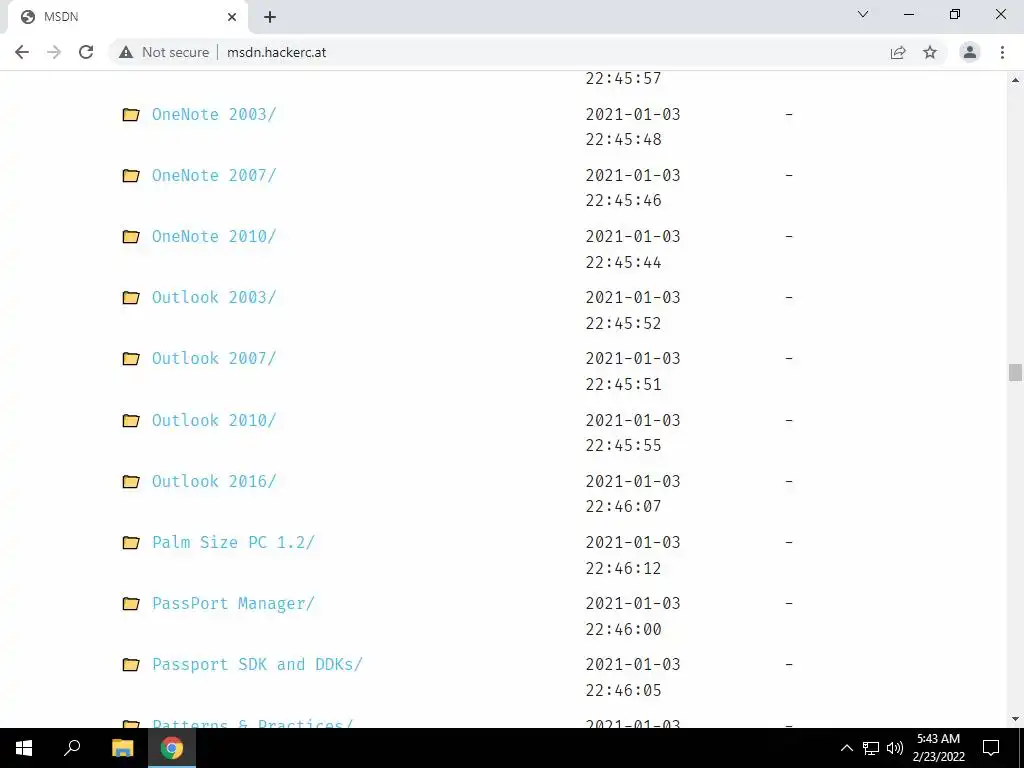Click the folder icon beside Passport SDK and DDKs
1024x768 pixels.
(131, 665)
